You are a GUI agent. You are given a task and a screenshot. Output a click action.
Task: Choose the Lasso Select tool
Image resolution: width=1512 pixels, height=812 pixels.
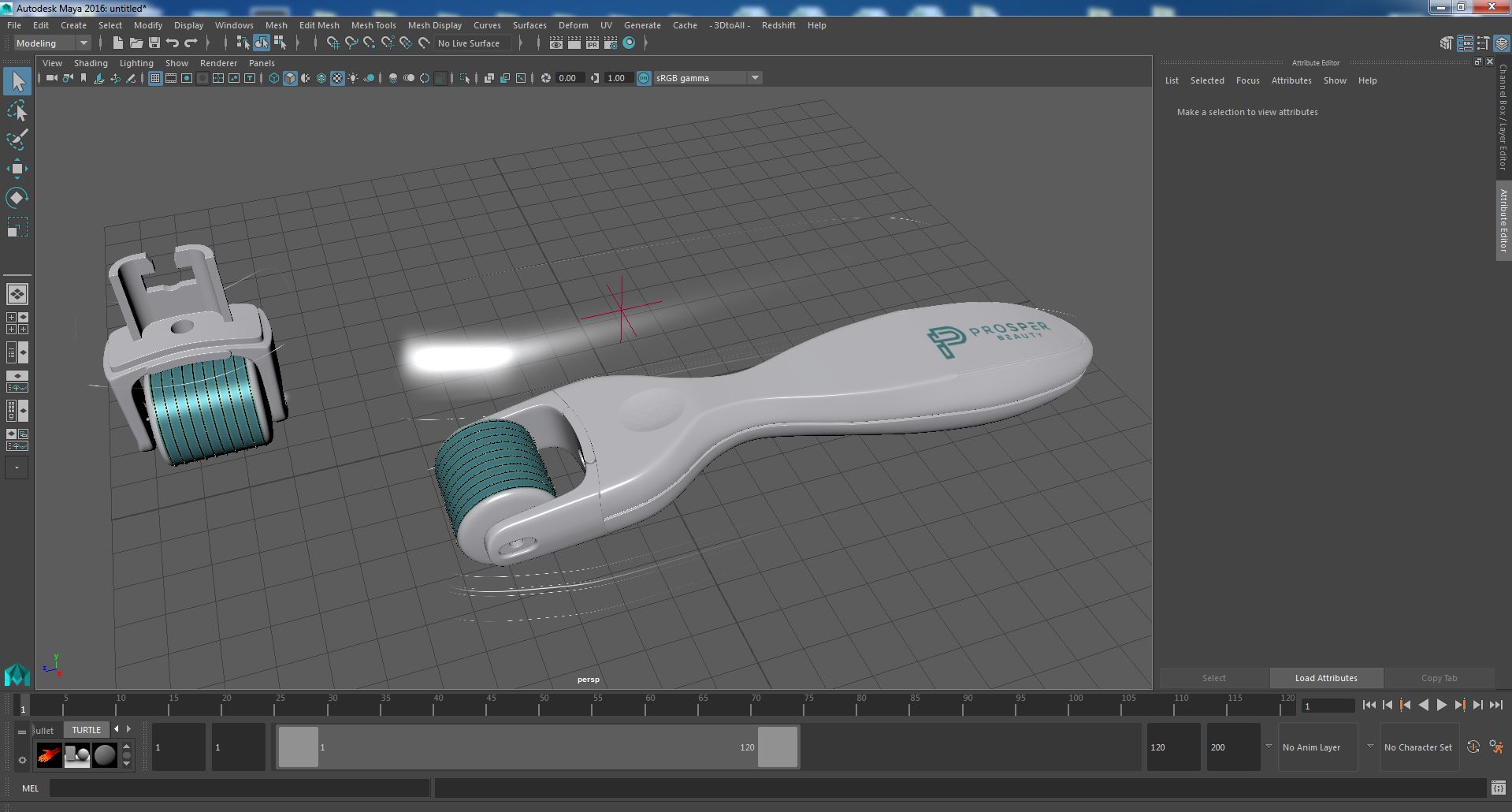click(x=17, y=111)
